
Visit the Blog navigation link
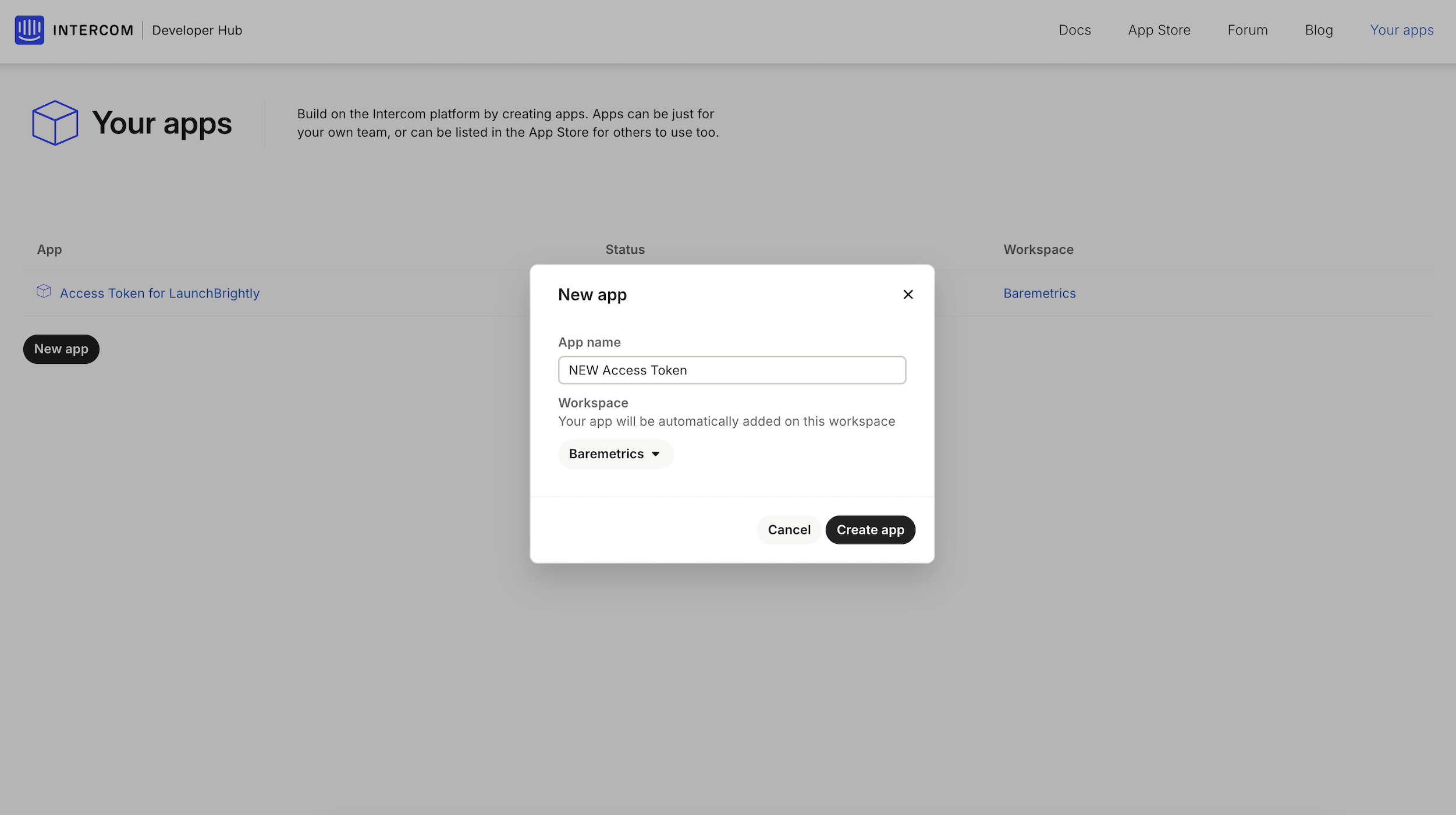(x=1318, y=30)
